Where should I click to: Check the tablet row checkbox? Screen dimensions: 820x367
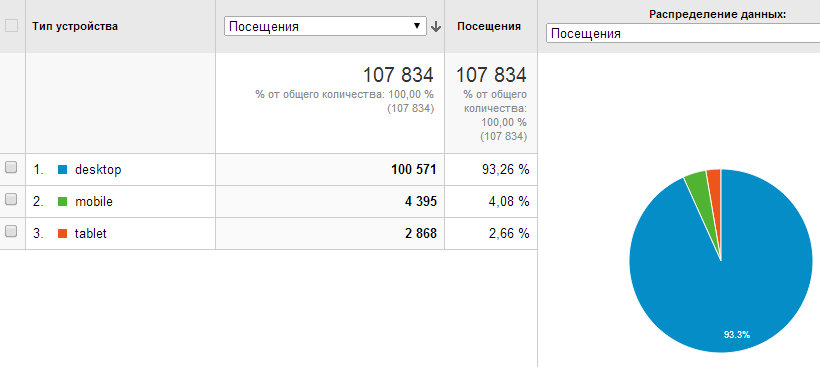pos(11,231)
